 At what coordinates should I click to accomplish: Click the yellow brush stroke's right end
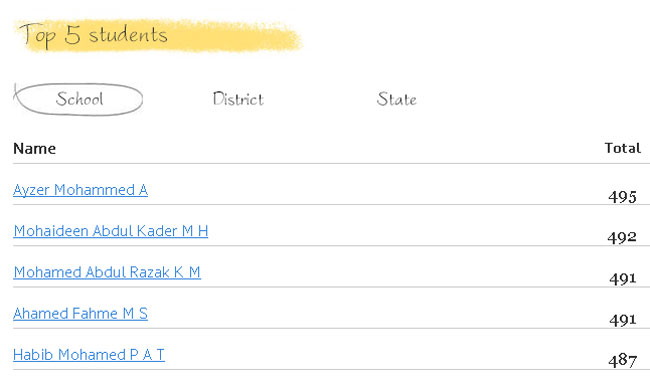click(x=290, y=38)
